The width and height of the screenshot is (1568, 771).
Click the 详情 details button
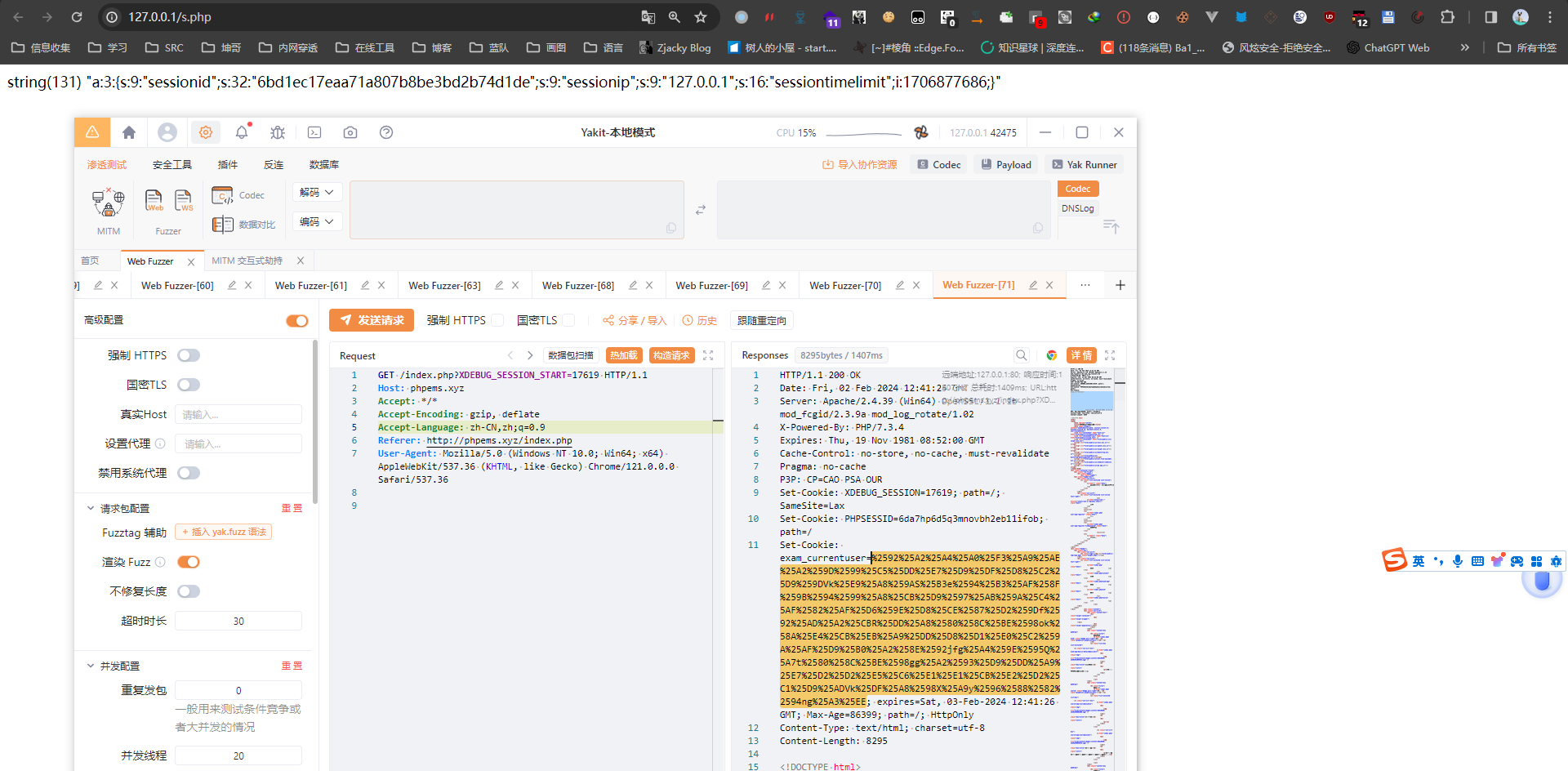(x=1082, y=355)
